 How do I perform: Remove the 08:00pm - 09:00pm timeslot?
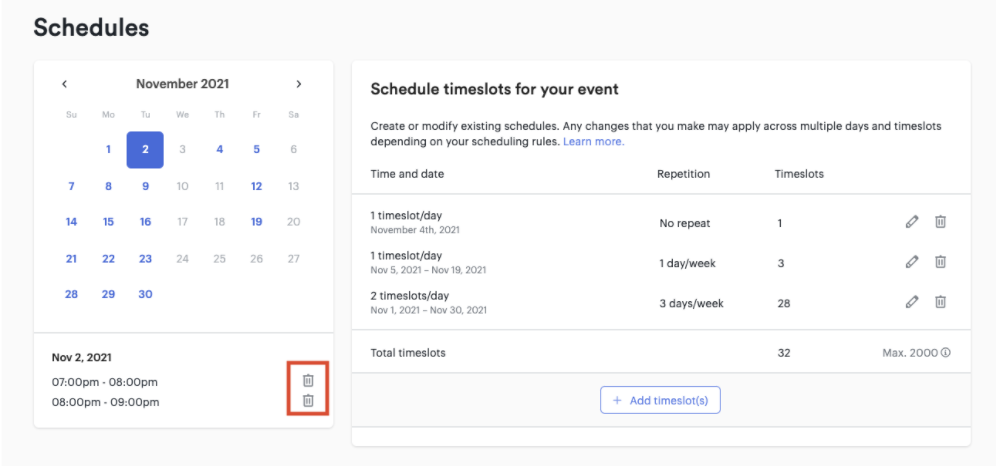(308, 401)
